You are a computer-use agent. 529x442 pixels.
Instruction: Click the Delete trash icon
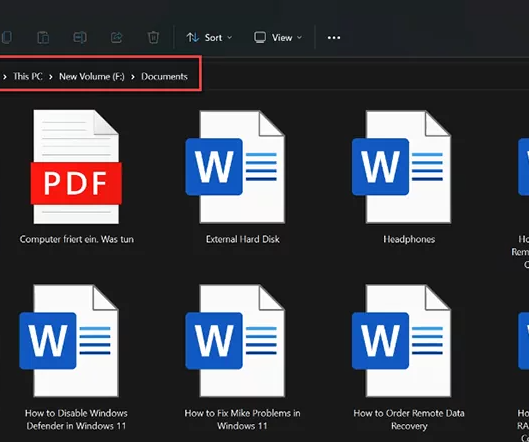153,37
